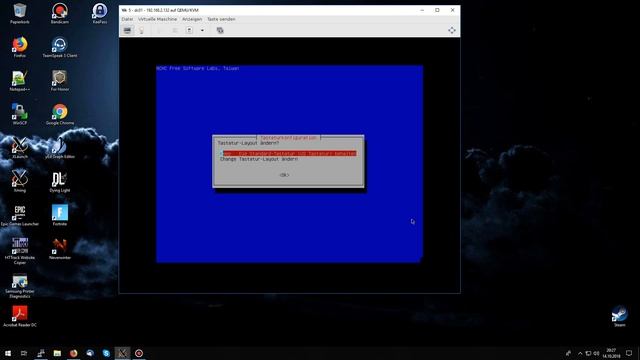Open volume control in system tray
The image size is (640, 360).
(x=596, y=353)
